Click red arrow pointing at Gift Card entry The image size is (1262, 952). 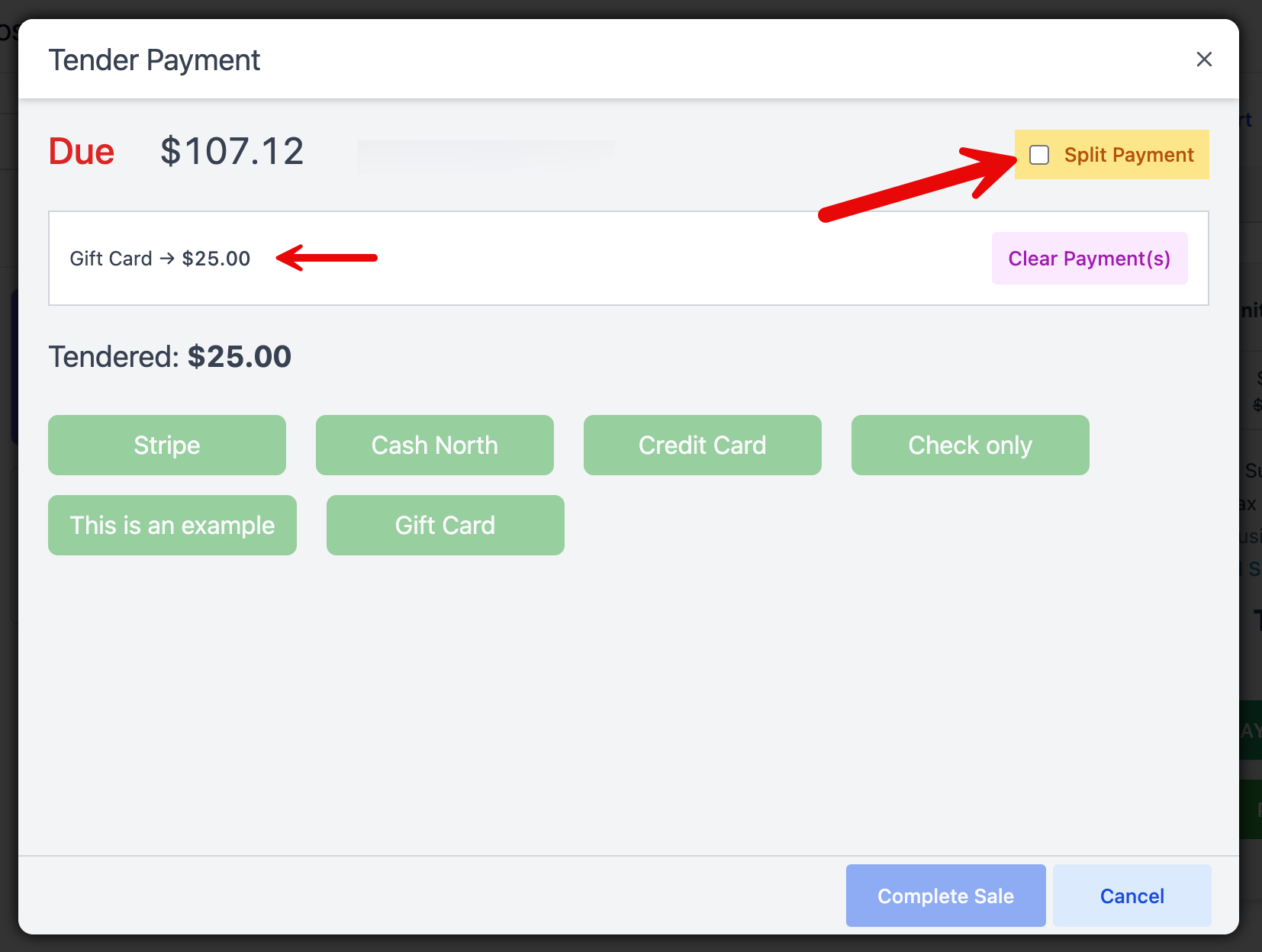[327, 258]
